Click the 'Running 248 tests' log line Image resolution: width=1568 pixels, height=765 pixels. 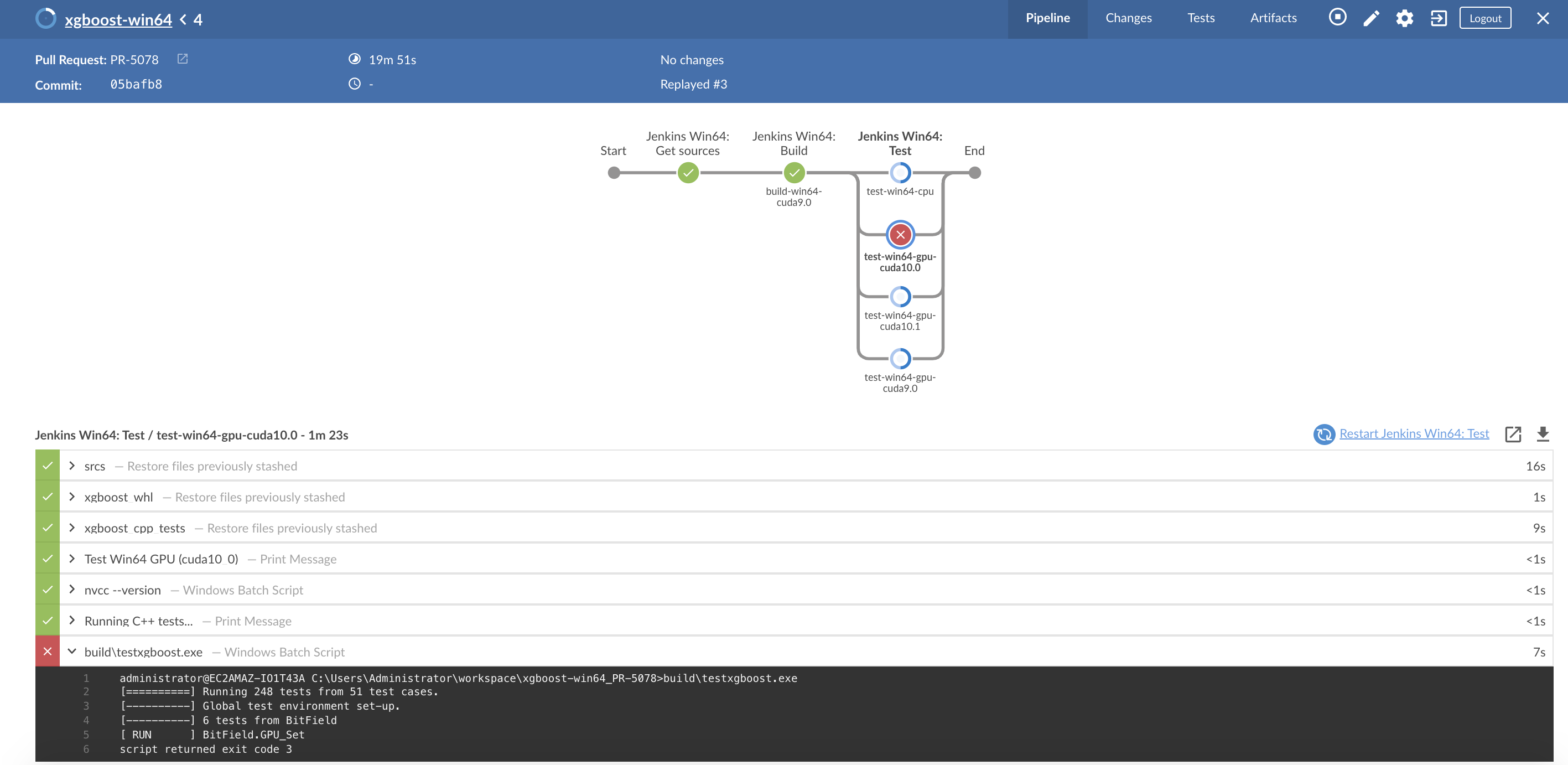(279, 692)
